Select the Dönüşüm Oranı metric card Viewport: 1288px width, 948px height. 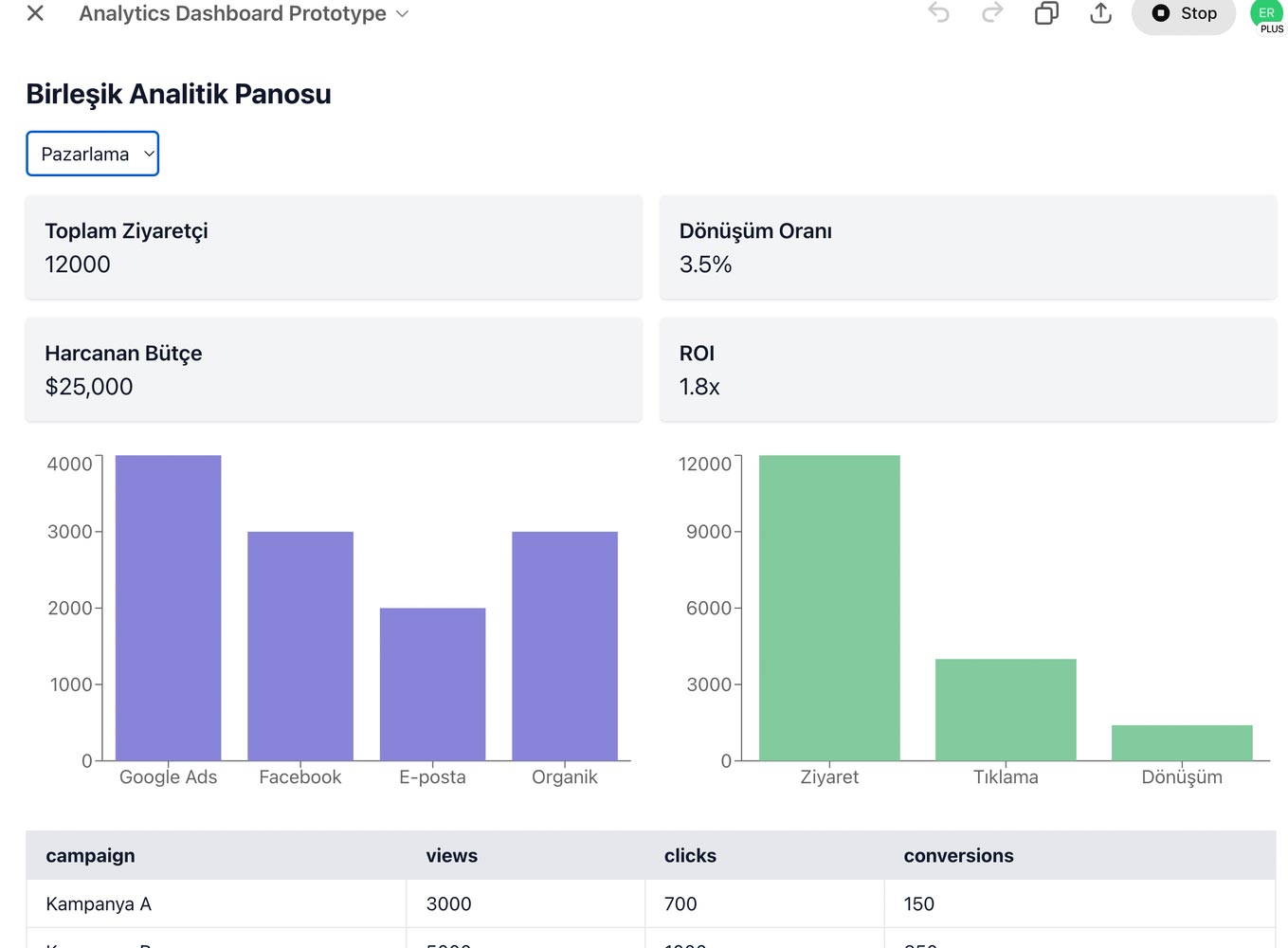pos(967,247)
